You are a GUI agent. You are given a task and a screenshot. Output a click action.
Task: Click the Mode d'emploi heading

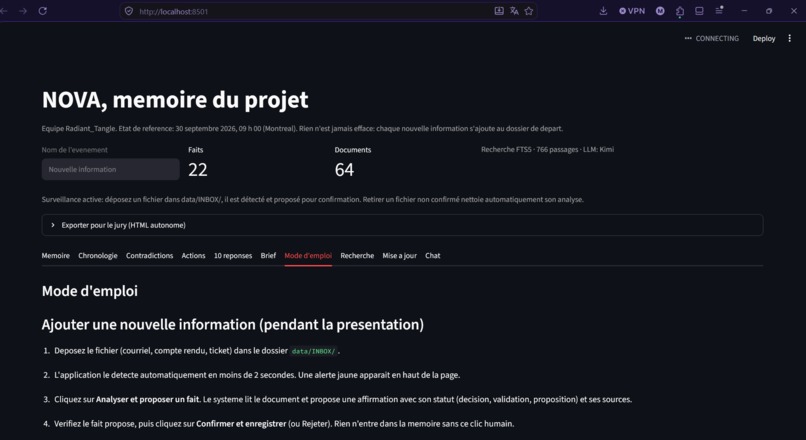[90, 291]
